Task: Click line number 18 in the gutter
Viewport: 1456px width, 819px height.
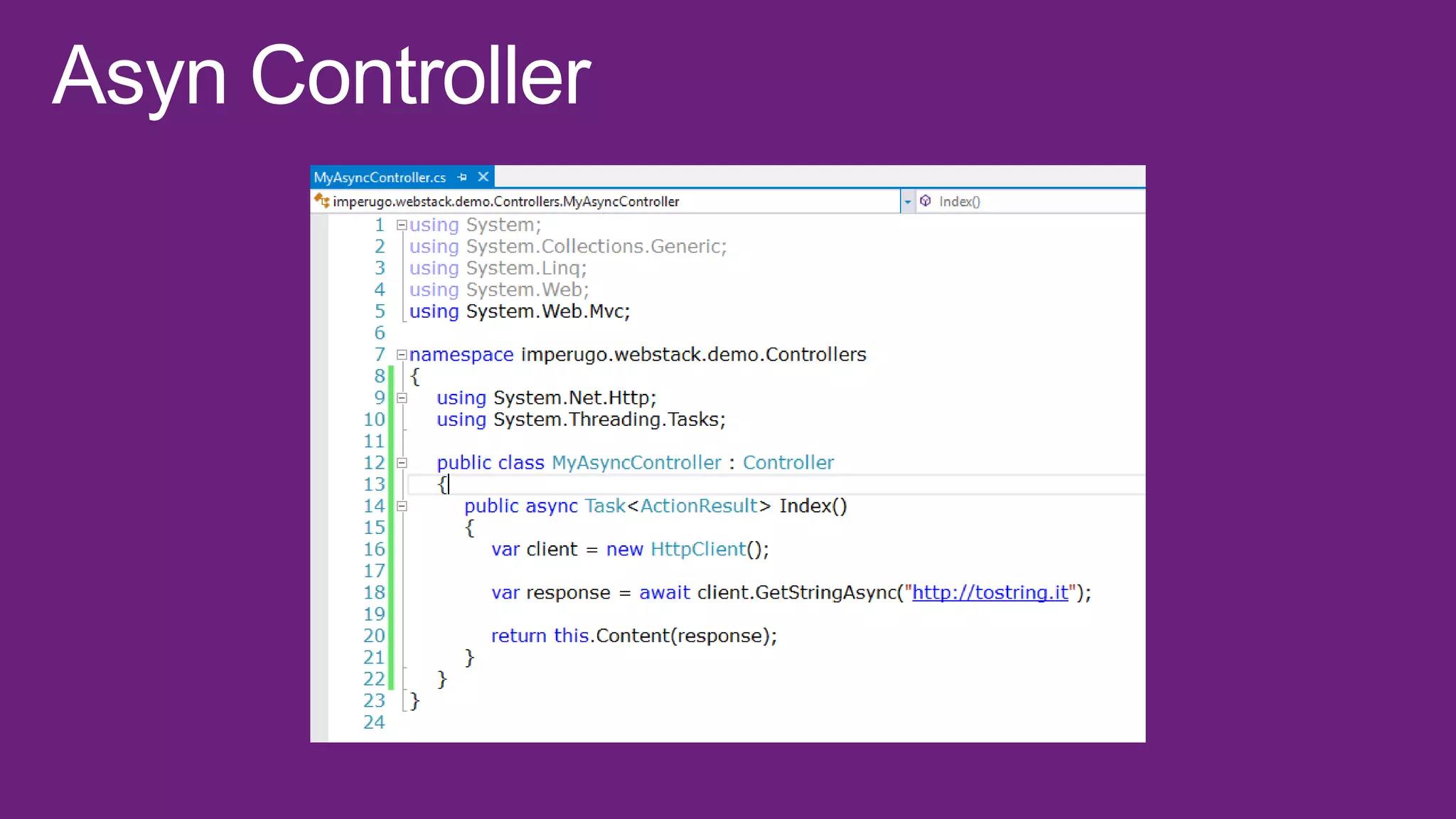Action: coord(374,593)
